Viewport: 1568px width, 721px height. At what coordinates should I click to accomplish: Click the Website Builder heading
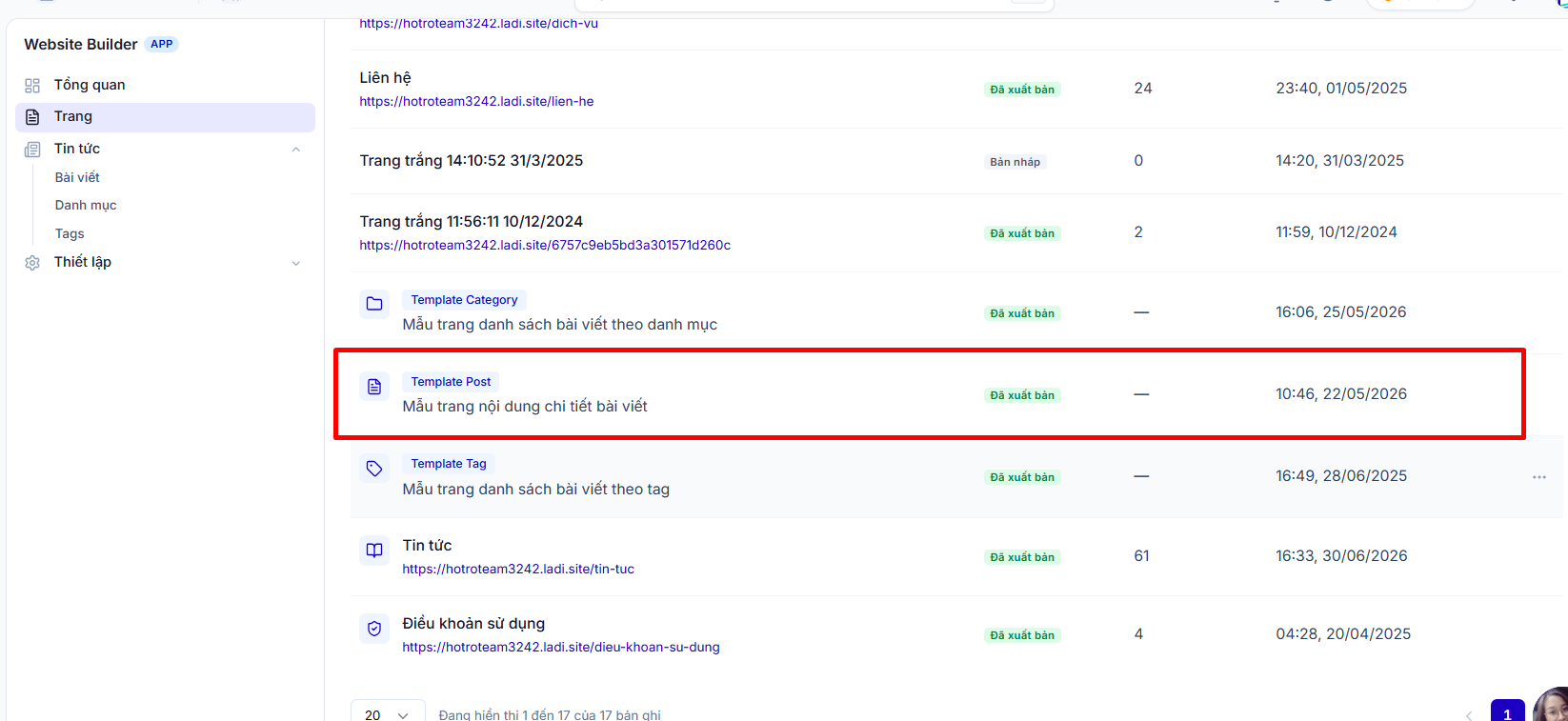(81, 44)
